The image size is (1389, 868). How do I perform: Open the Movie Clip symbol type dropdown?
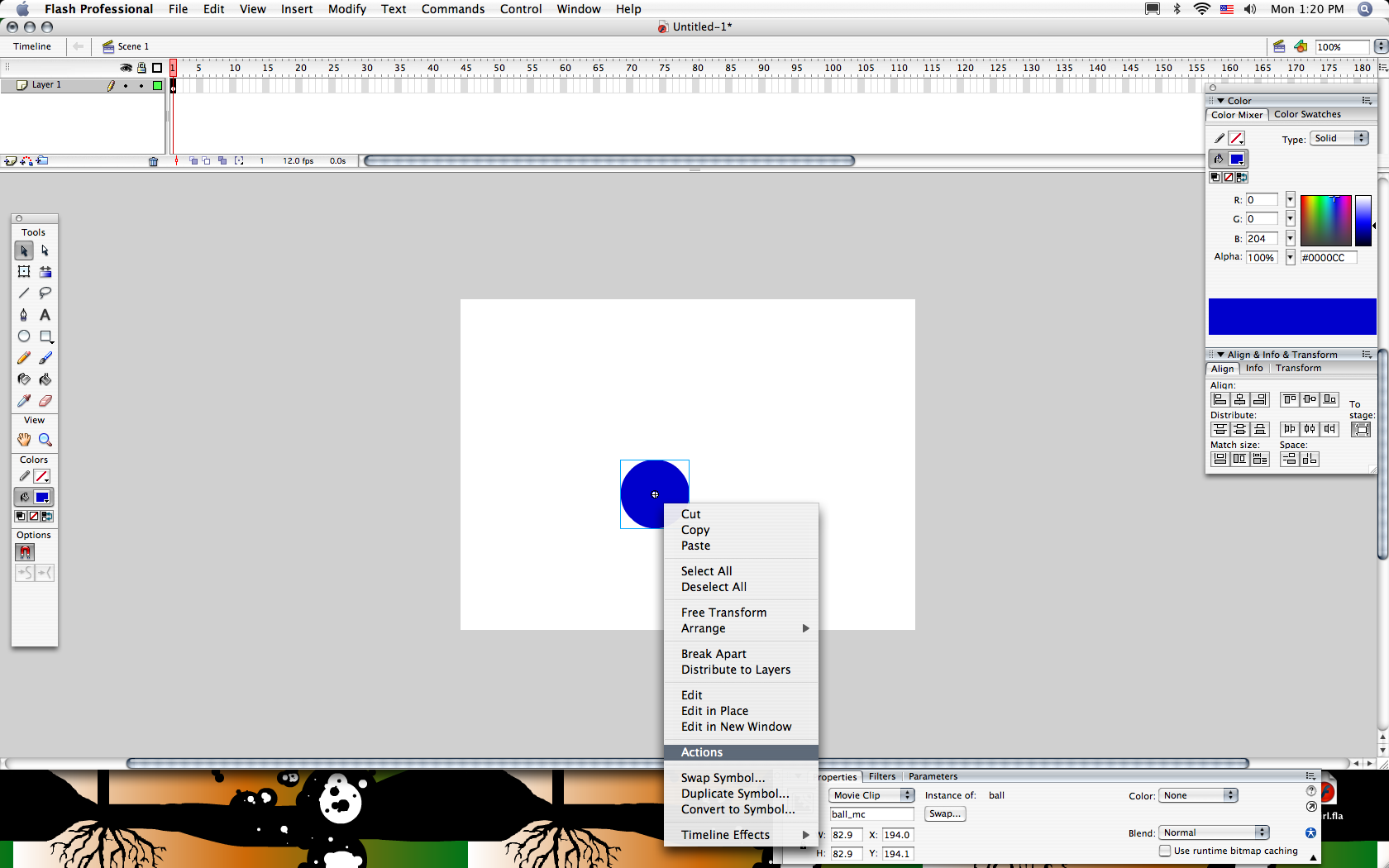click(871, 795)
